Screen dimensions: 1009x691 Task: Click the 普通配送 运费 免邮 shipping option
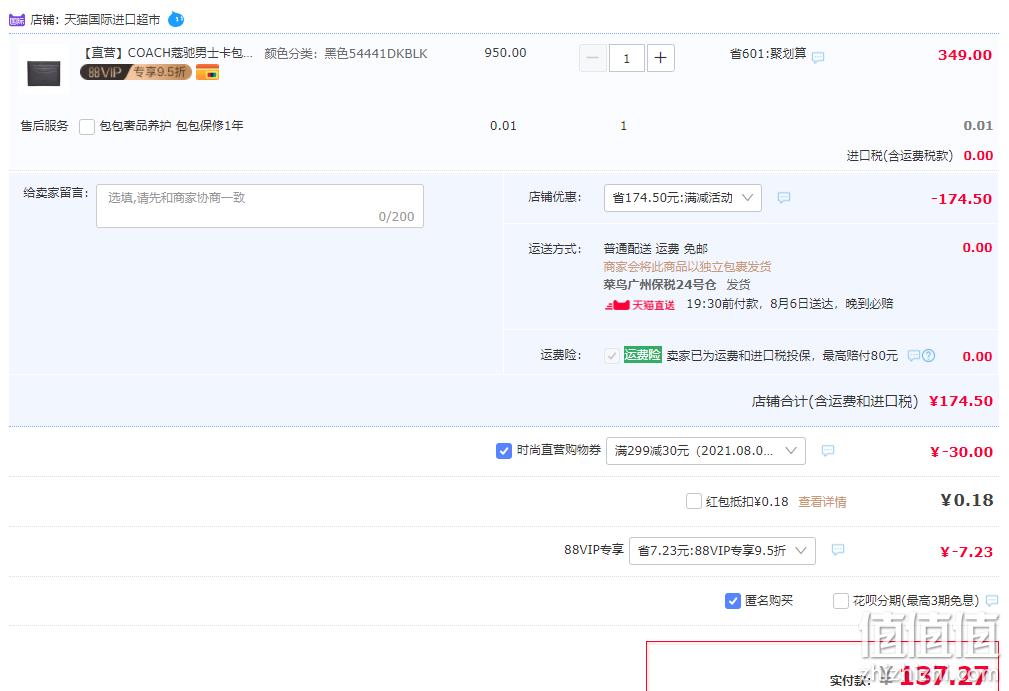[656, 249]
